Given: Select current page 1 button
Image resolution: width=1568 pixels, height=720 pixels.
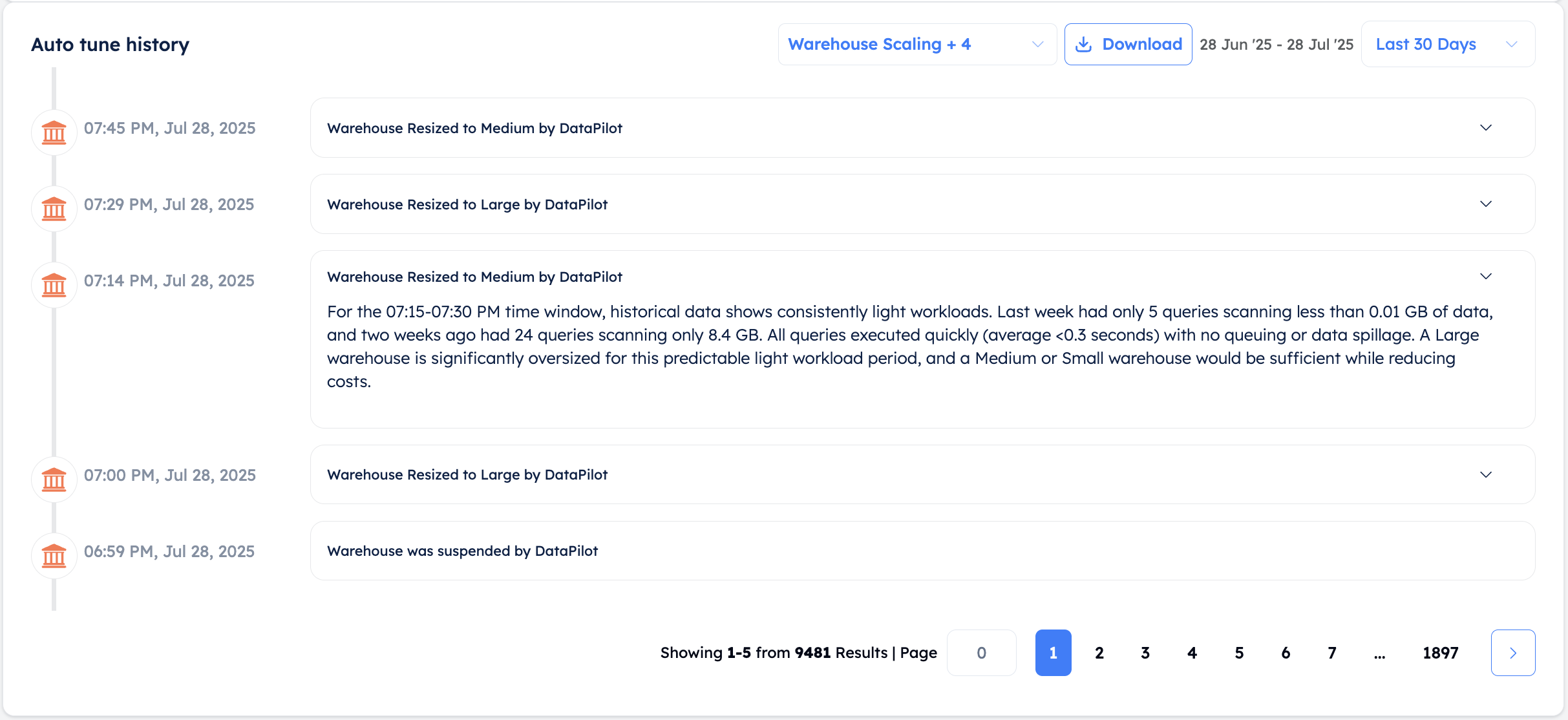Looking at the screenshot, I should [x=1054, y=653].
